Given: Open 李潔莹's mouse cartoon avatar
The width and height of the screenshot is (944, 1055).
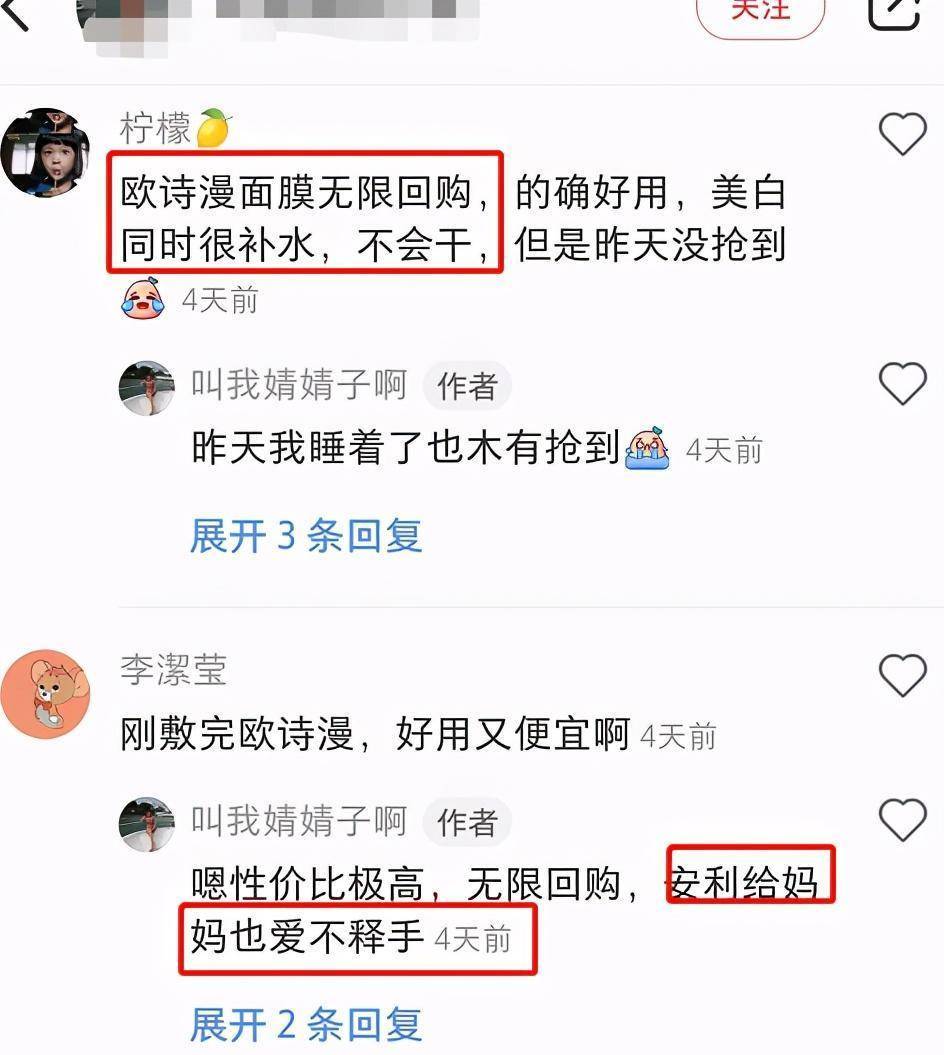Looking at the screenshot, I should [45, 694].
